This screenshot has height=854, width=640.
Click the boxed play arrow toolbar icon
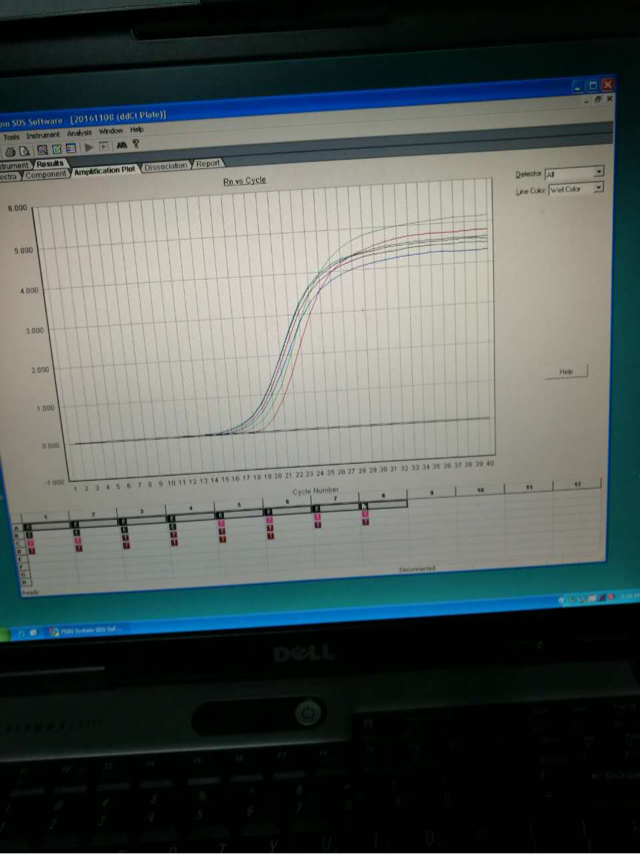[x=104, y=146]
